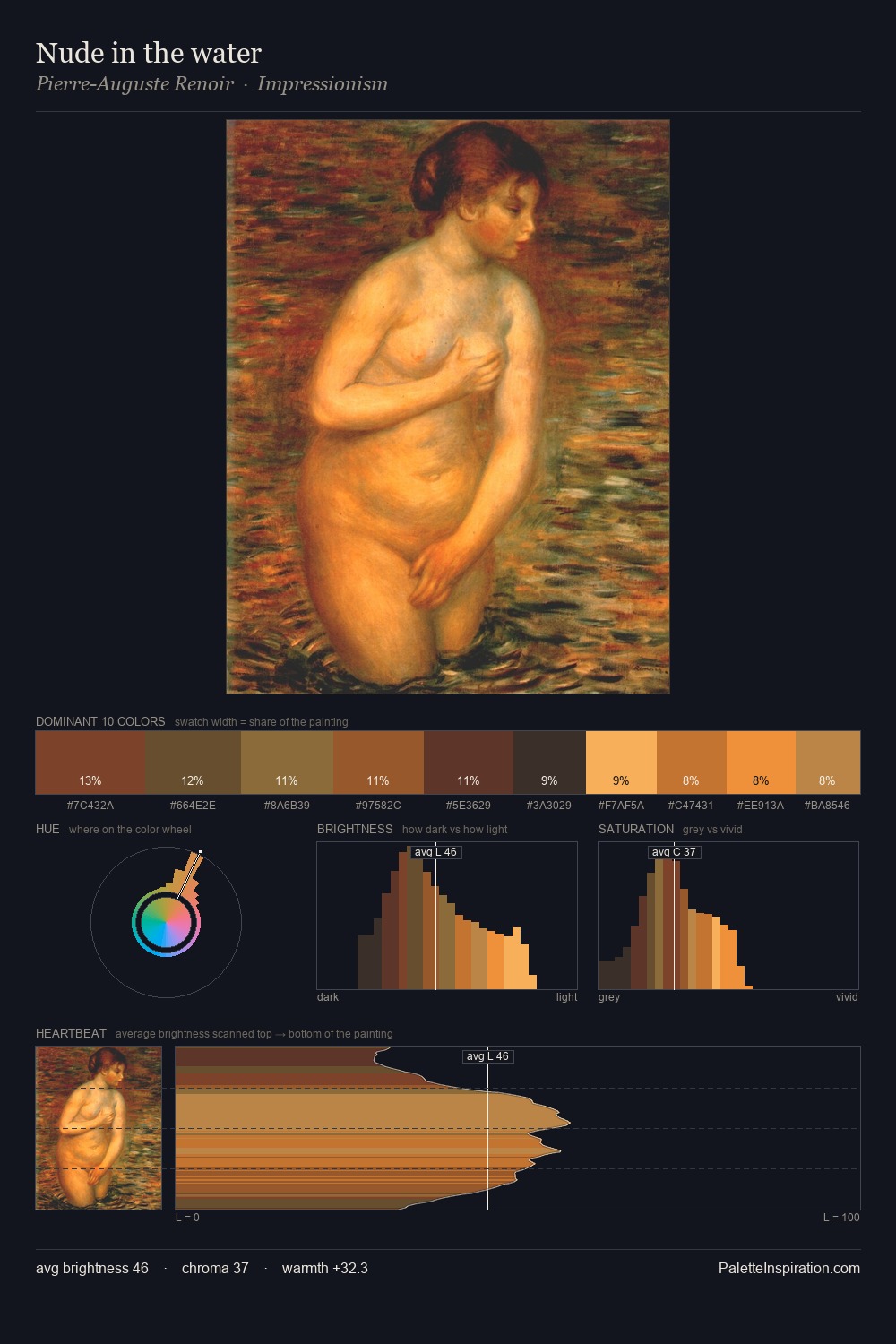Click the 'avg C 37' saturation label
The image size is (896, 1344).
(x=674, y=852)
